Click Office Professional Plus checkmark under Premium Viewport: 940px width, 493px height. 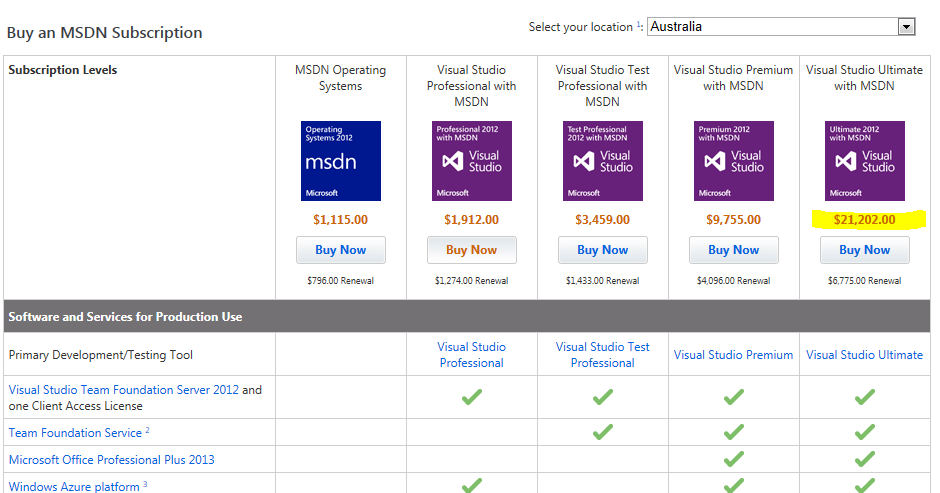pyautogui.click(x=734, y=459)
